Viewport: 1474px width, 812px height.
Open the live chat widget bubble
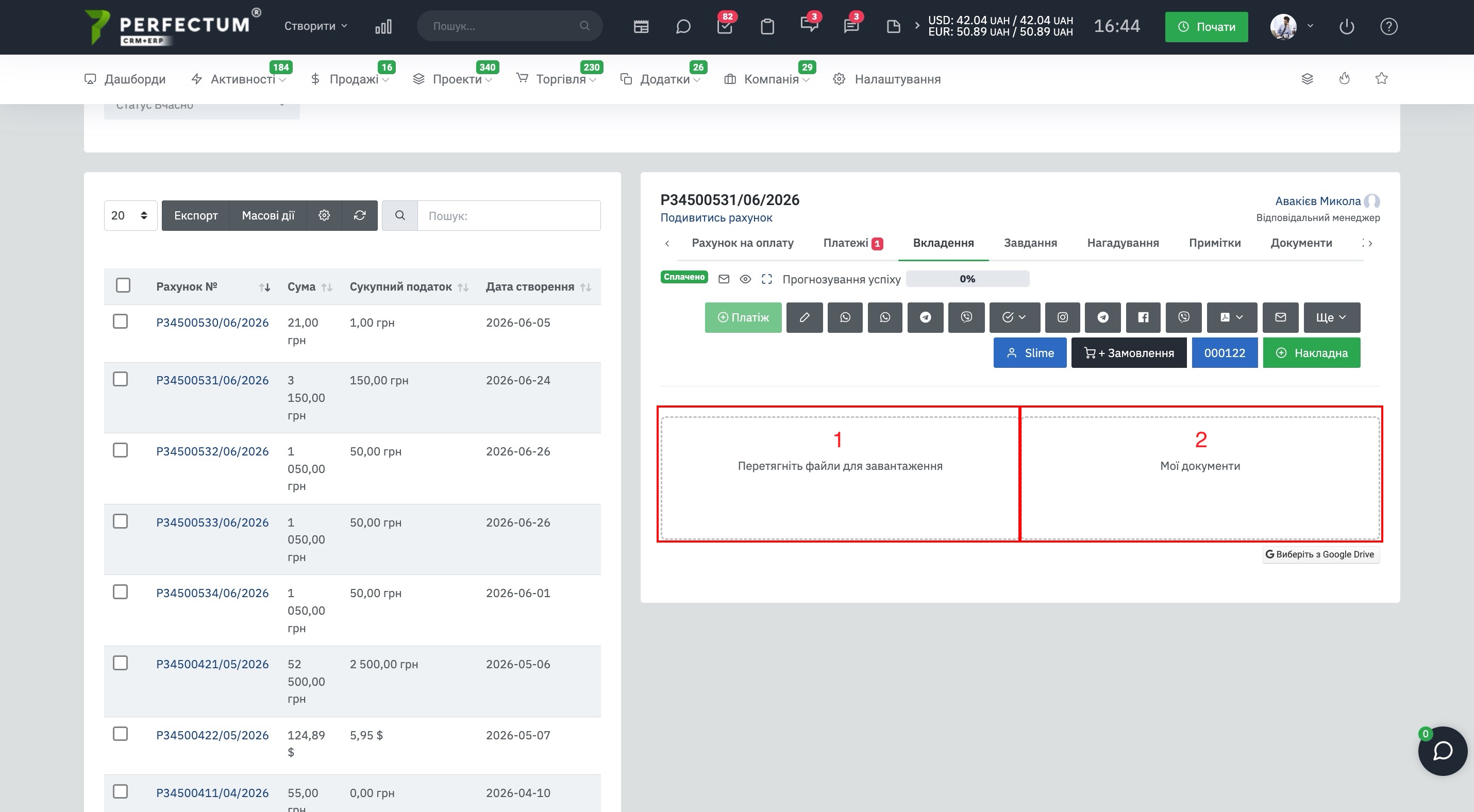pos(1442,751)
